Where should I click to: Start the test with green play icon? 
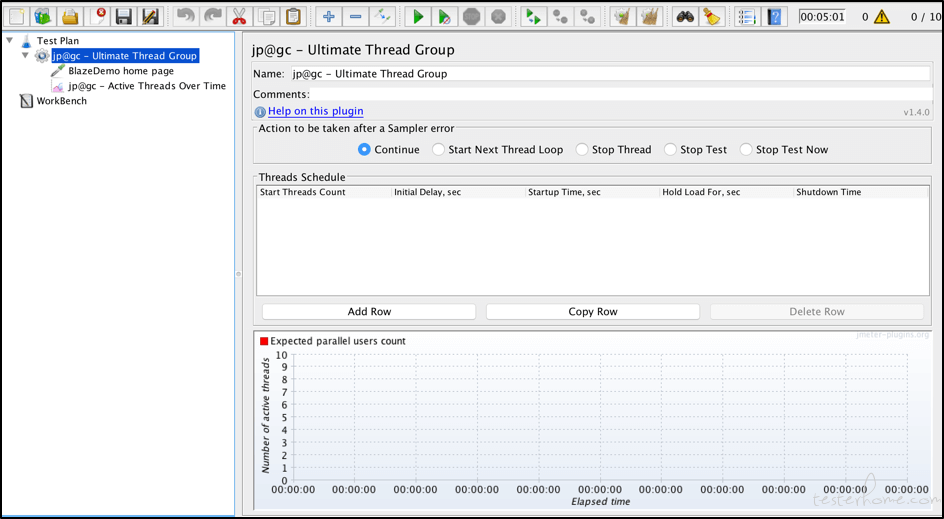(x=418, y=17)
